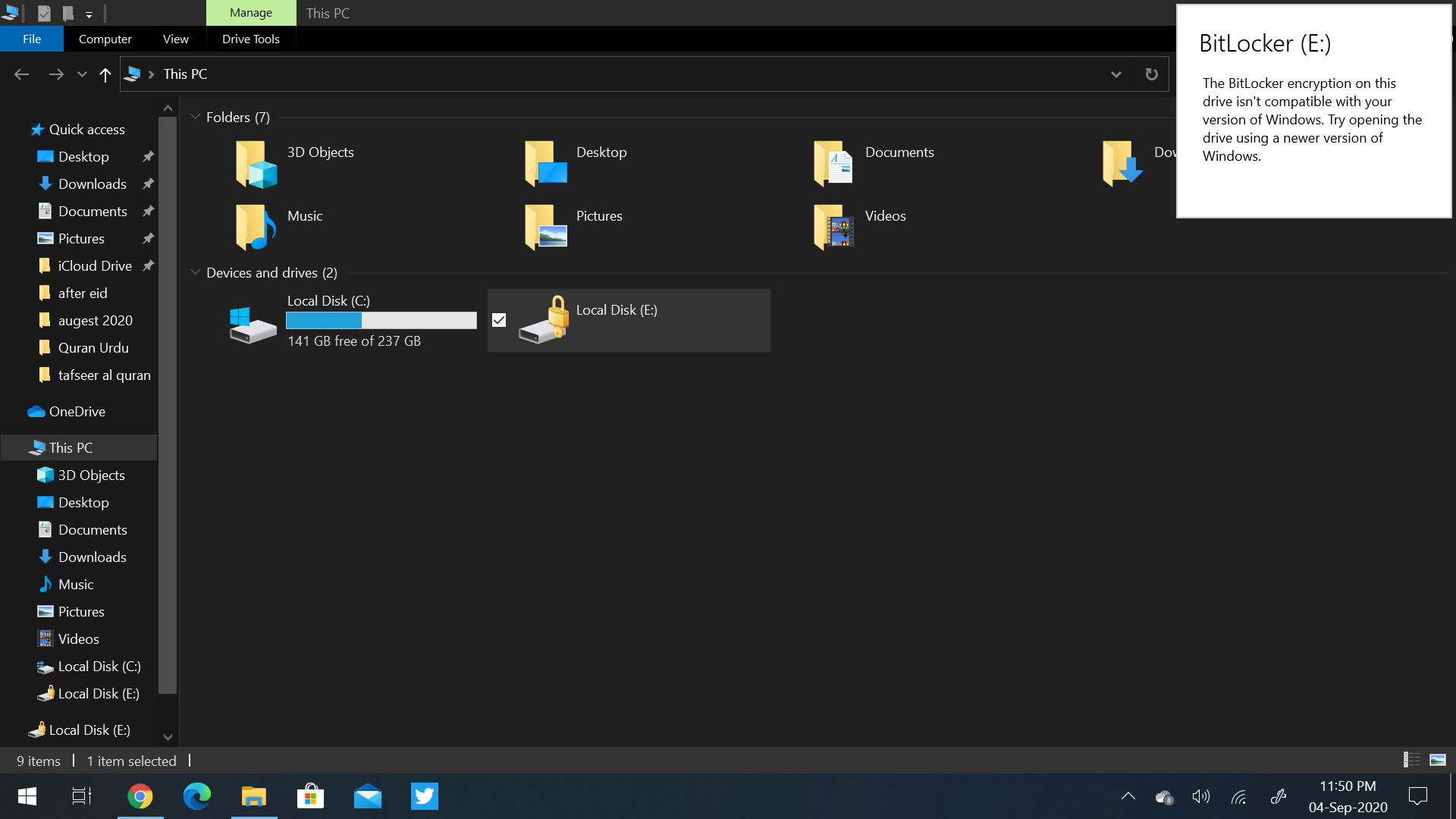Viewport: 1456px width, 819px height.
Task: Uncheck the Local Disk (E:) selection checkbox
Action: [499, 320]
